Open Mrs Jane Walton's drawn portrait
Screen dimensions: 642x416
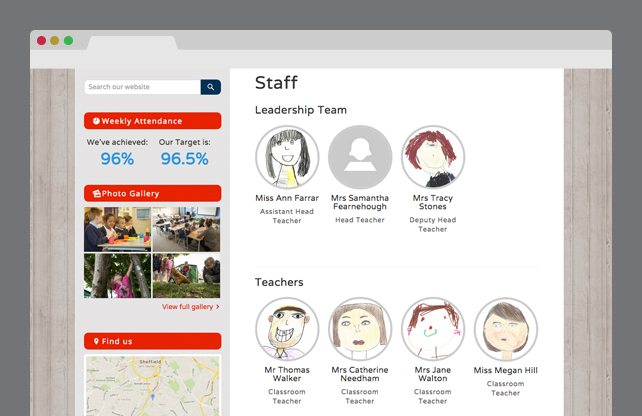pyautogui.click(x=433, y=329)
